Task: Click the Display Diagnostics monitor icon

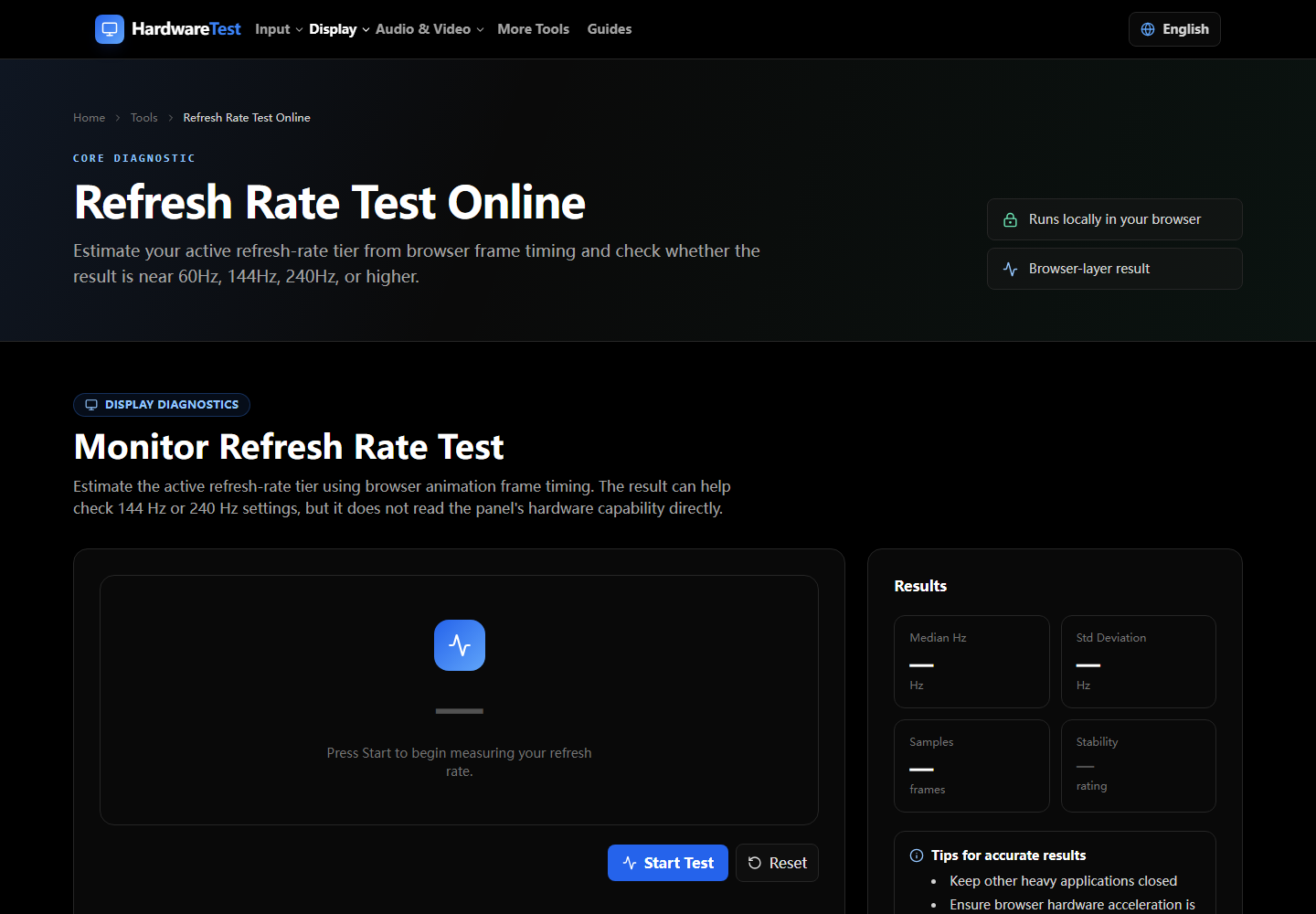Action: click(91, 405)
